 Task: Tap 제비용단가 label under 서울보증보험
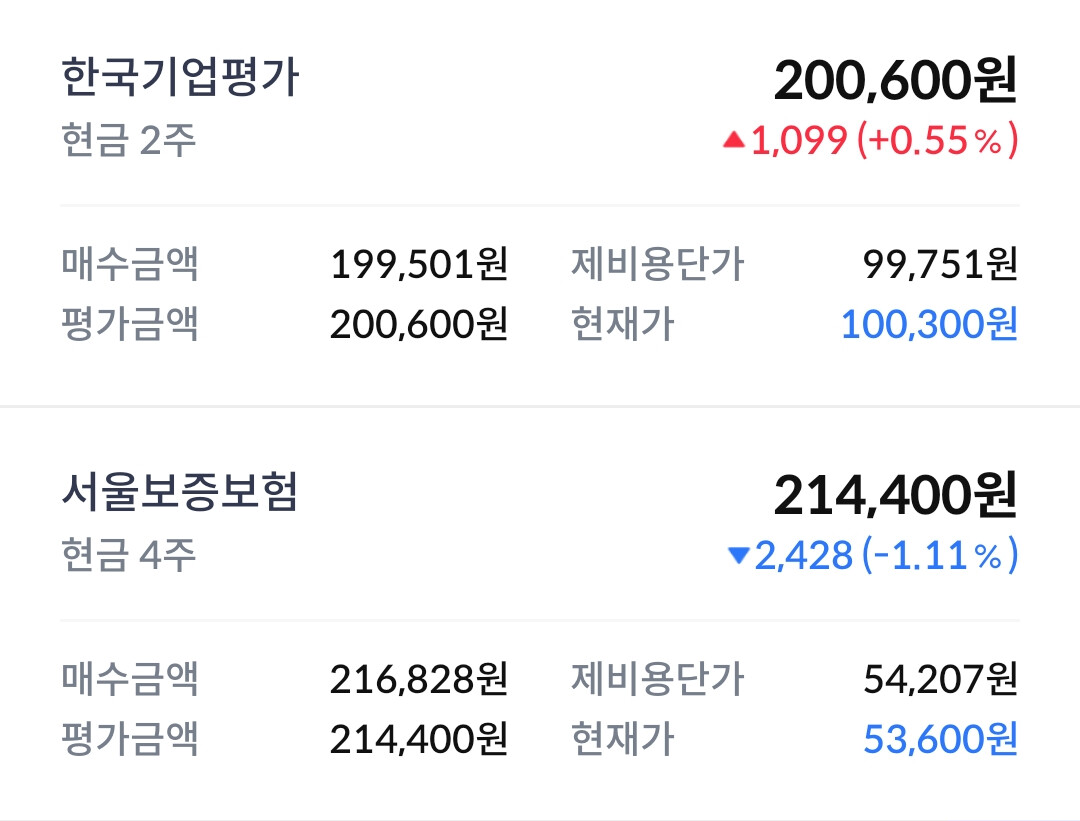657,679
